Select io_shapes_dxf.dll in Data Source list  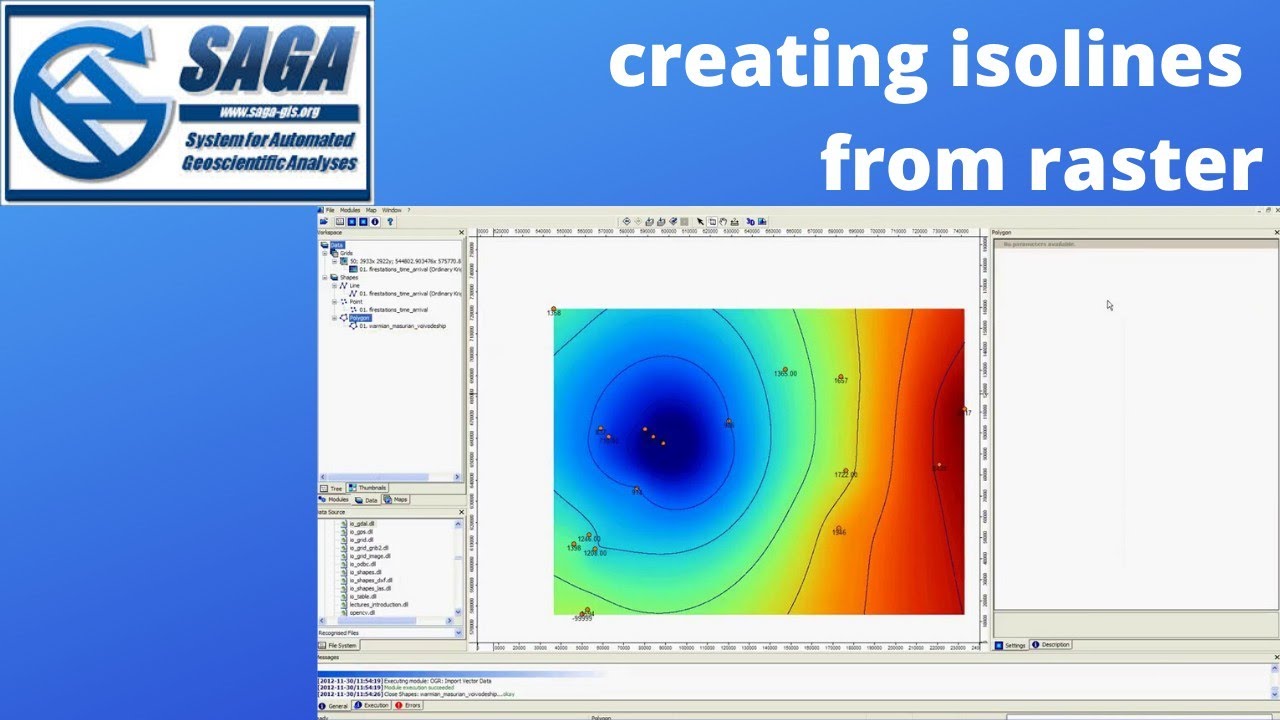(371, 580)
